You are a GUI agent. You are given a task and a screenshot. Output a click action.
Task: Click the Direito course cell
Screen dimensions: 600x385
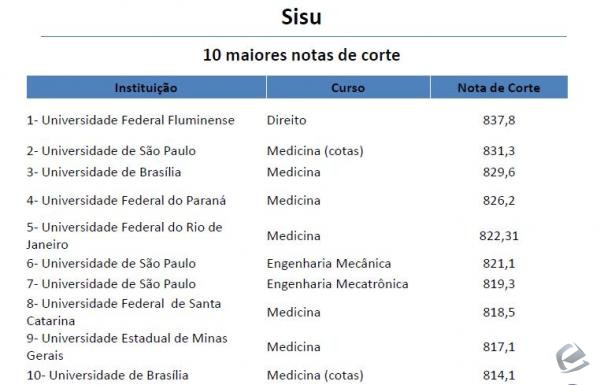tap(287, 120)
